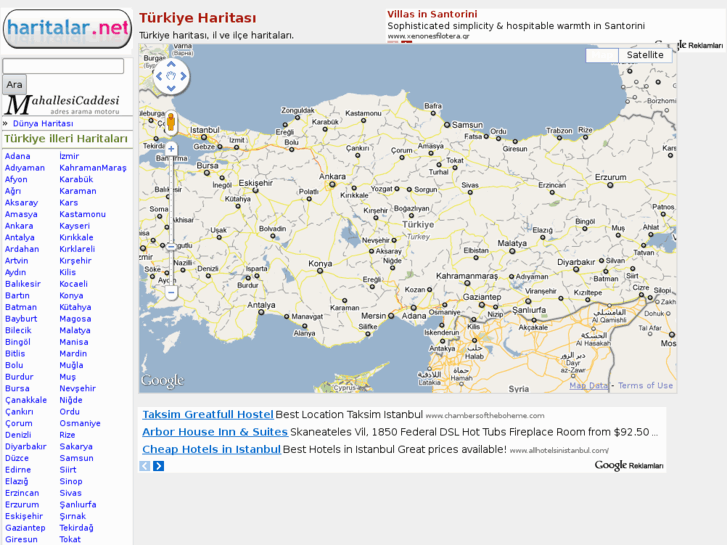
Task: Open the Balıkesir map link
Action: coord(23,284)
